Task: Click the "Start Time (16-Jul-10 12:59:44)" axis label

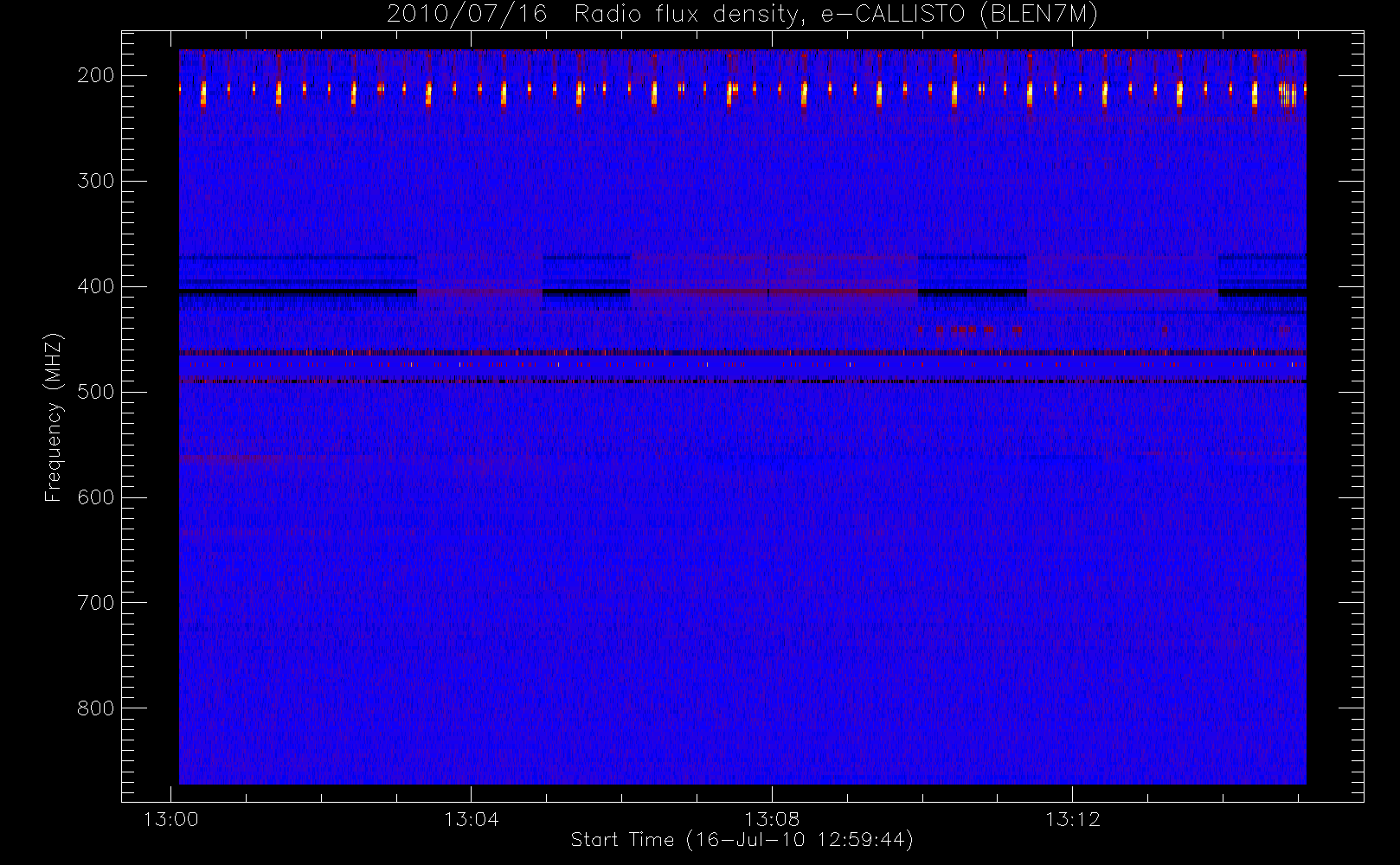Action: (x=742, y=840)
